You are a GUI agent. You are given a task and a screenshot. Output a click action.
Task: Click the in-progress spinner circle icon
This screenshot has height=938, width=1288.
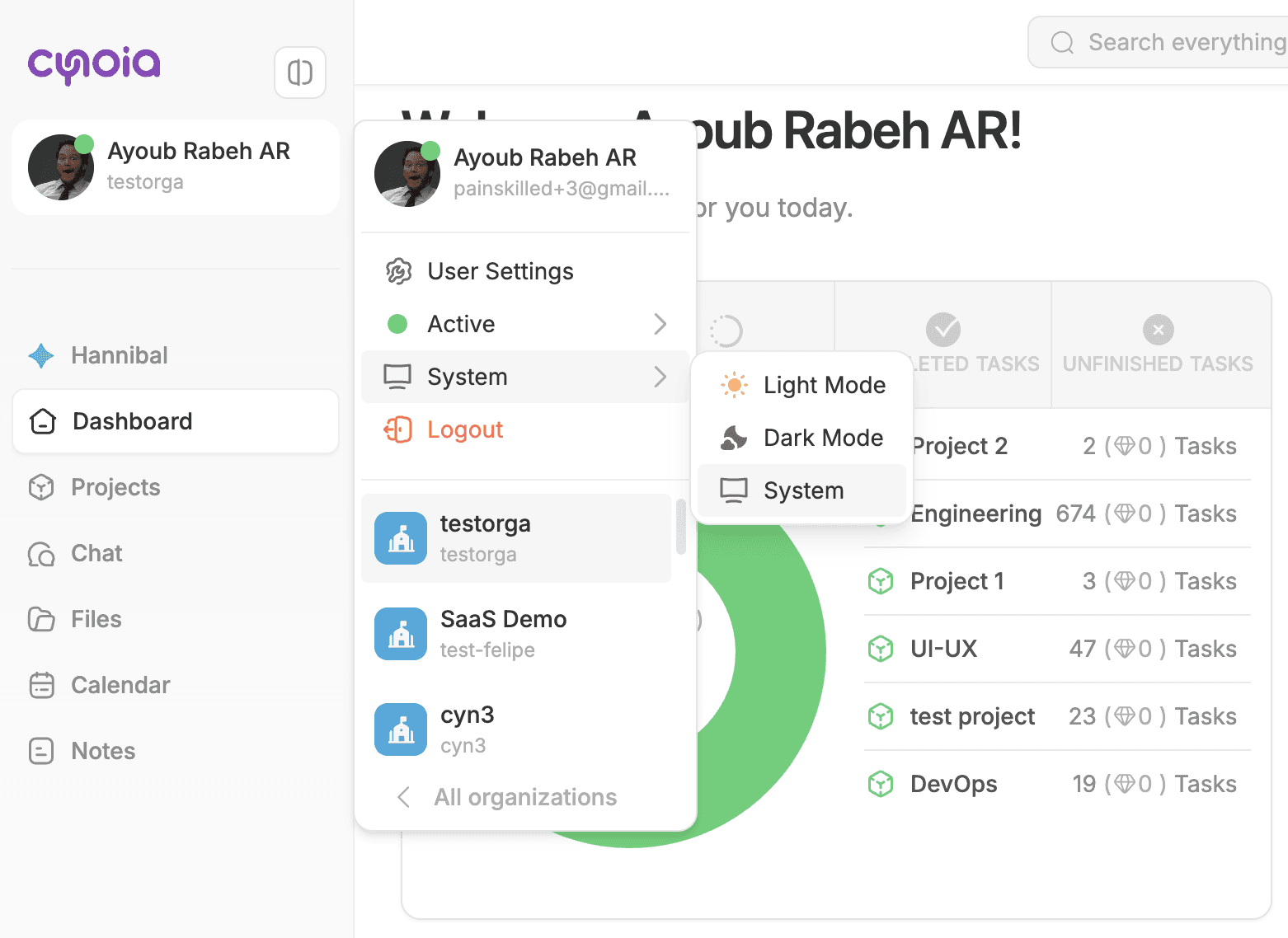click(726, 331)
